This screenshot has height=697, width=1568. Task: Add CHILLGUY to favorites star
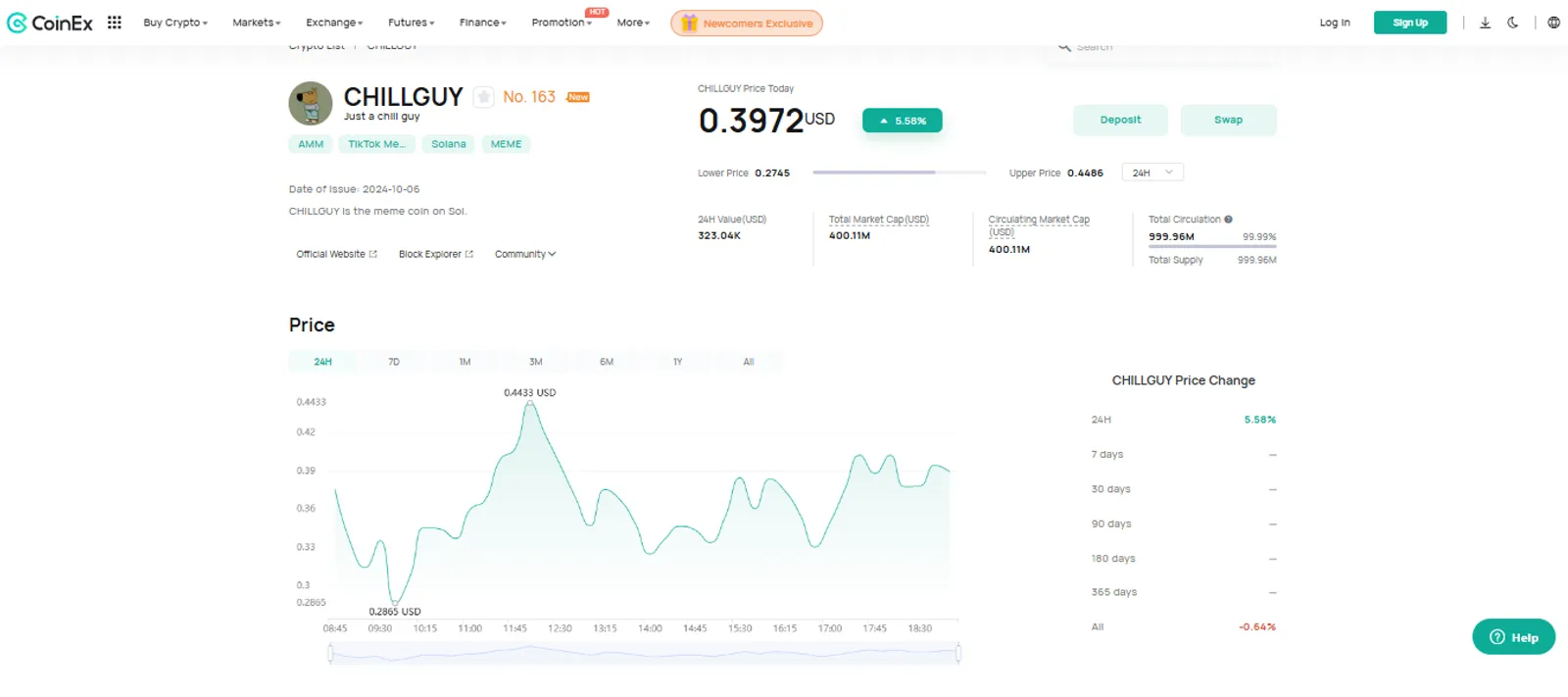484,97
